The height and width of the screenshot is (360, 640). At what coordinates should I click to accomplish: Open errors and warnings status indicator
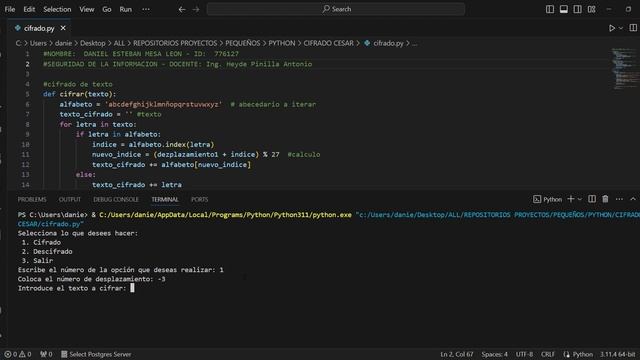pyautogui.click(x=18, y=354)
